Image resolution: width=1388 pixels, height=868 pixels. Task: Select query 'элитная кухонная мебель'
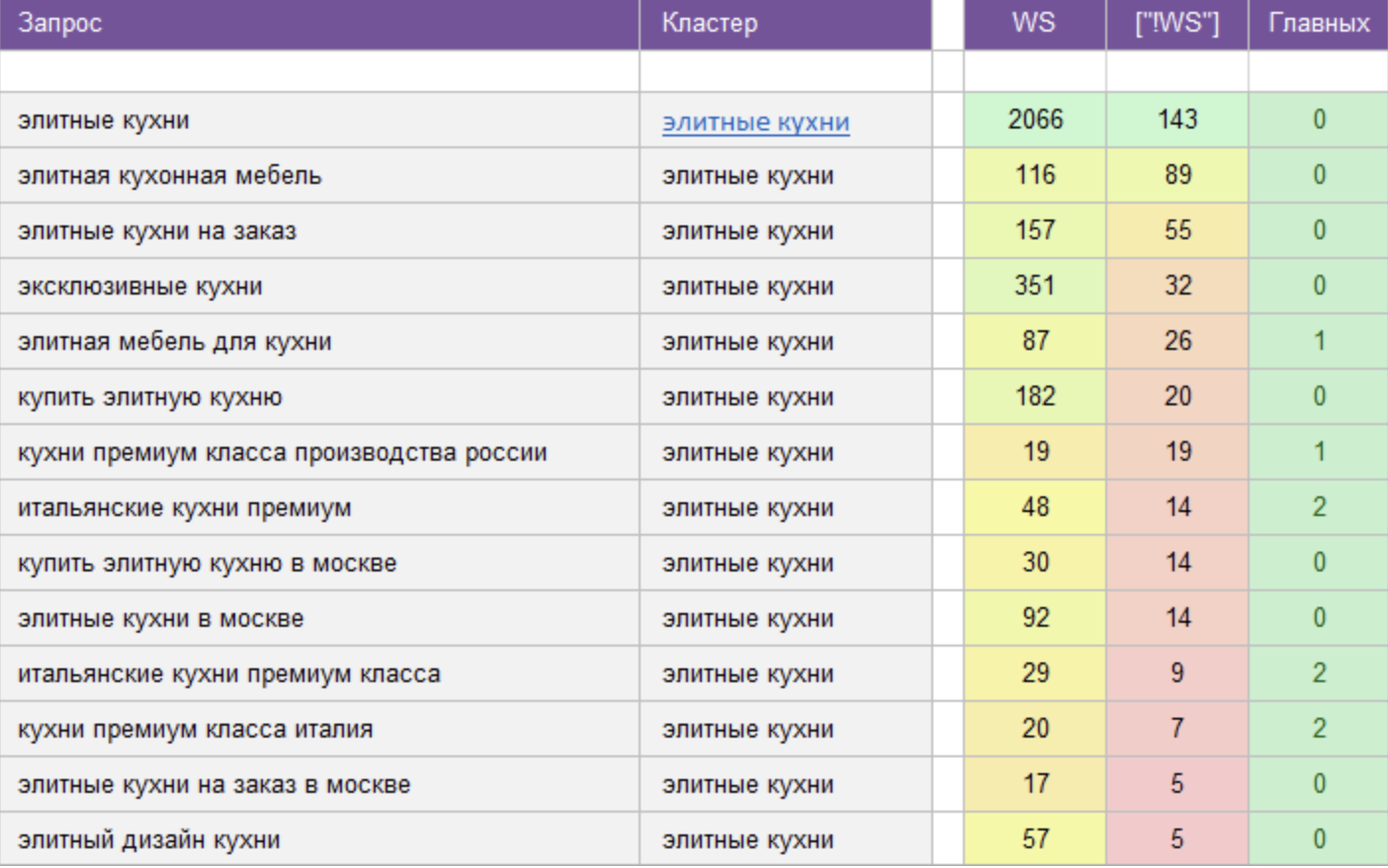[x=319, y=176]
